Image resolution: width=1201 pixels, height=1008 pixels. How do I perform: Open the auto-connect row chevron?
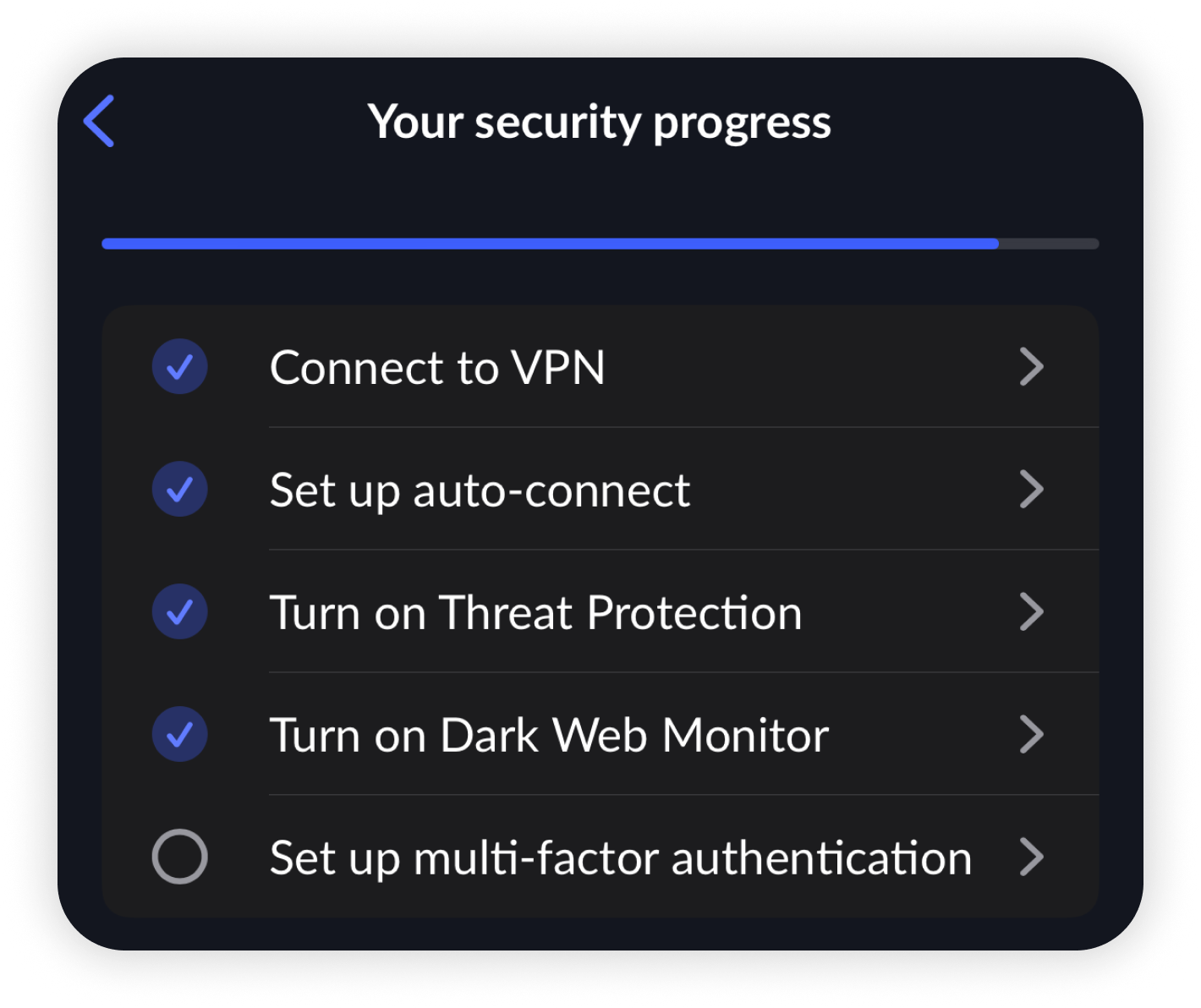click(x=1032, y=490)
